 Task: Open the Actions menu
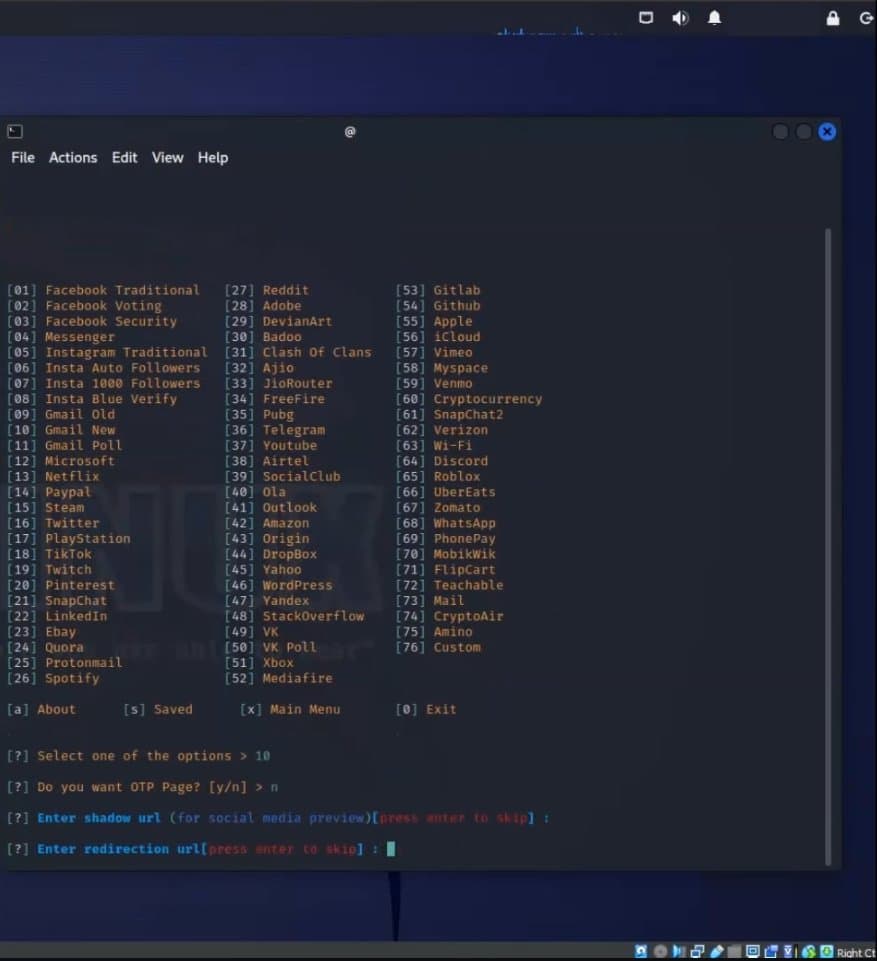pos(73,158)
